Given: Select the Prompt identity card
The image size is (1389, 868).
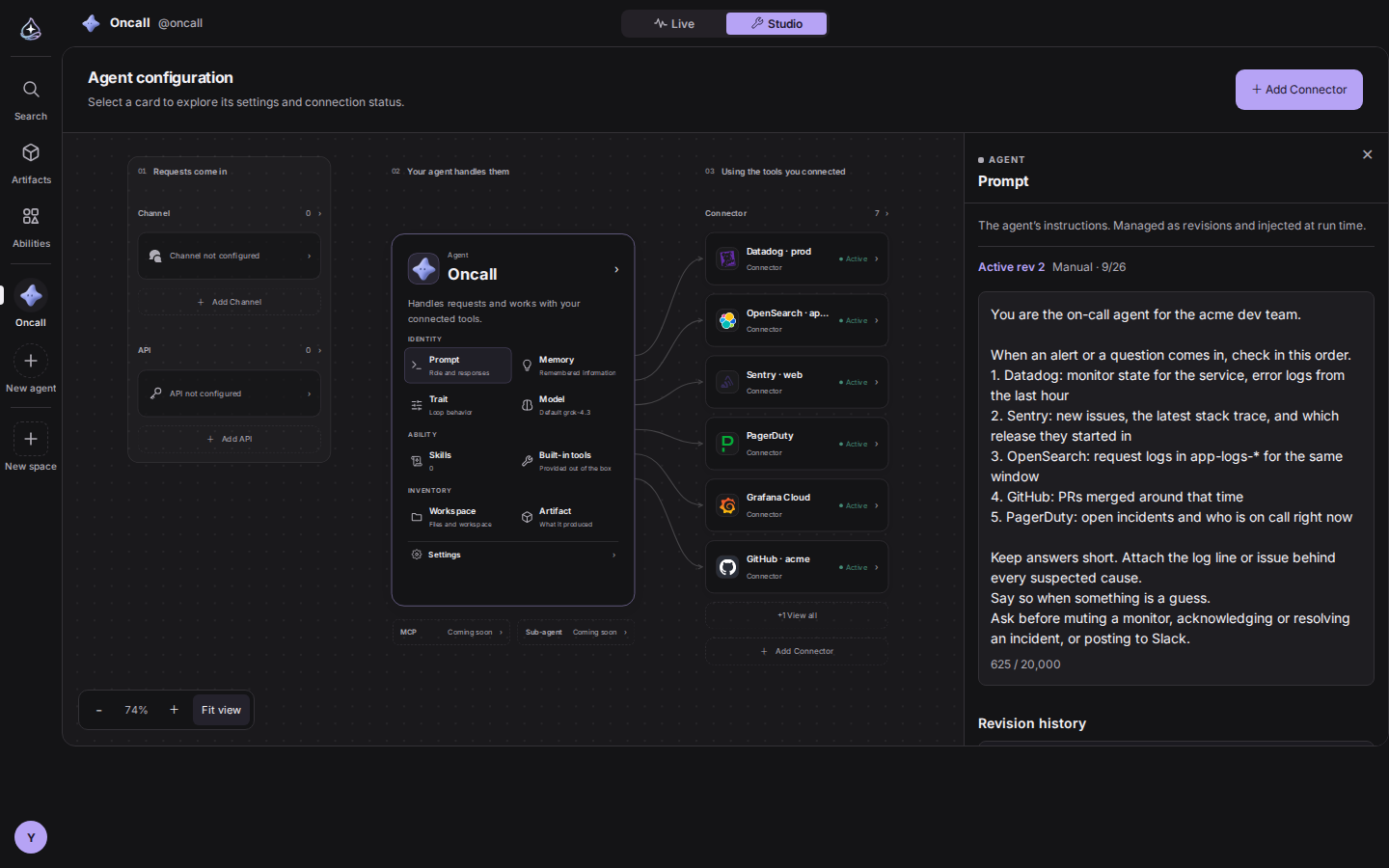Looking at the screenshot, I should pos(458,366).
